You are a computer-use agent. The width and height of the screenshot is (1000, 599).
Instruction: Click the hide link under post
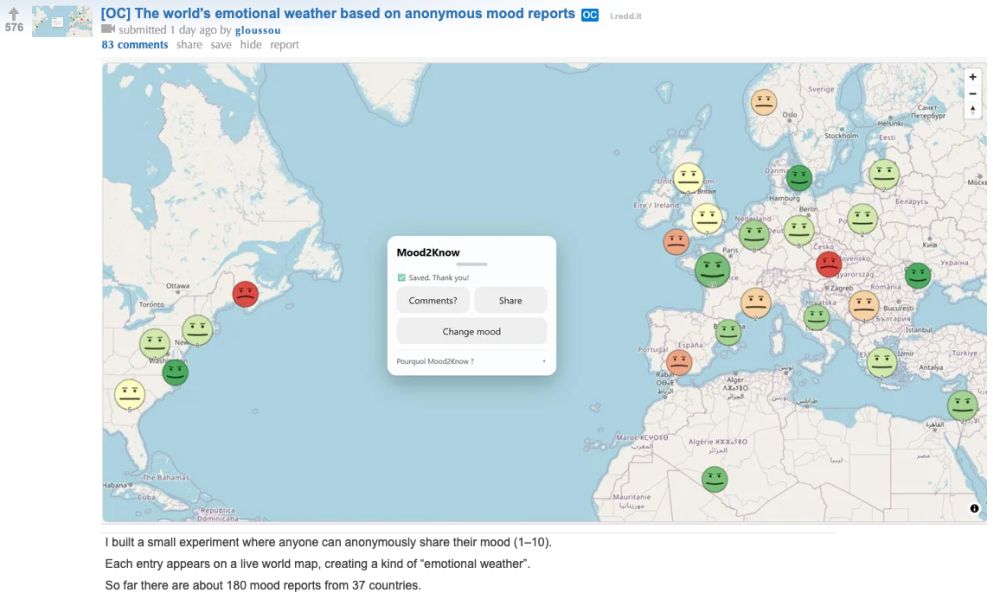[x=251, y=45]
